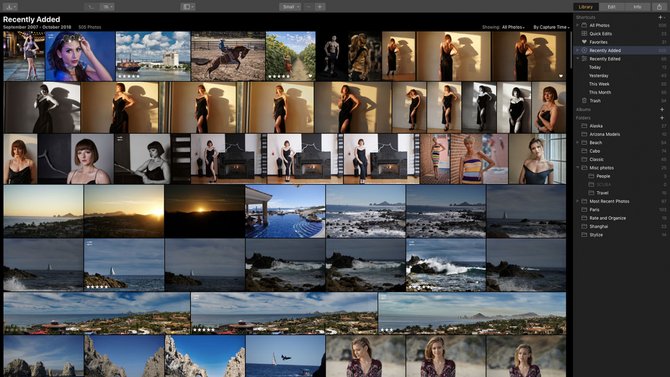Click star rating on sailboat rock photo
Viewport: 670px width, 377px height.
tap(97, 286)
